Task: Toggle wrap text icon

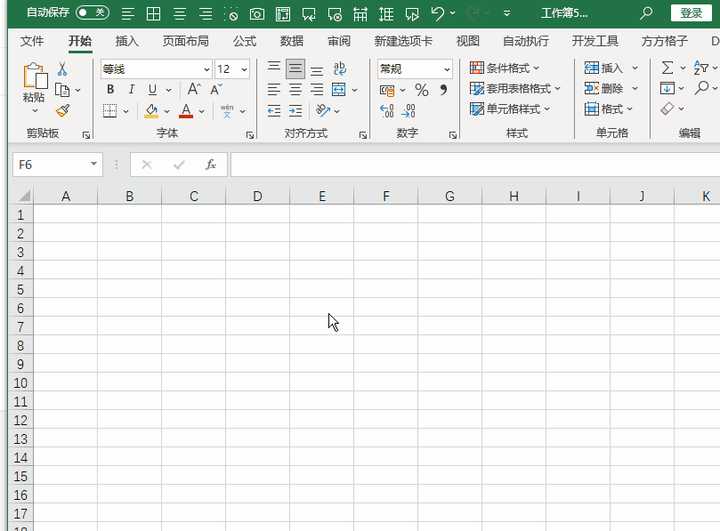Action: pos(340,69)
